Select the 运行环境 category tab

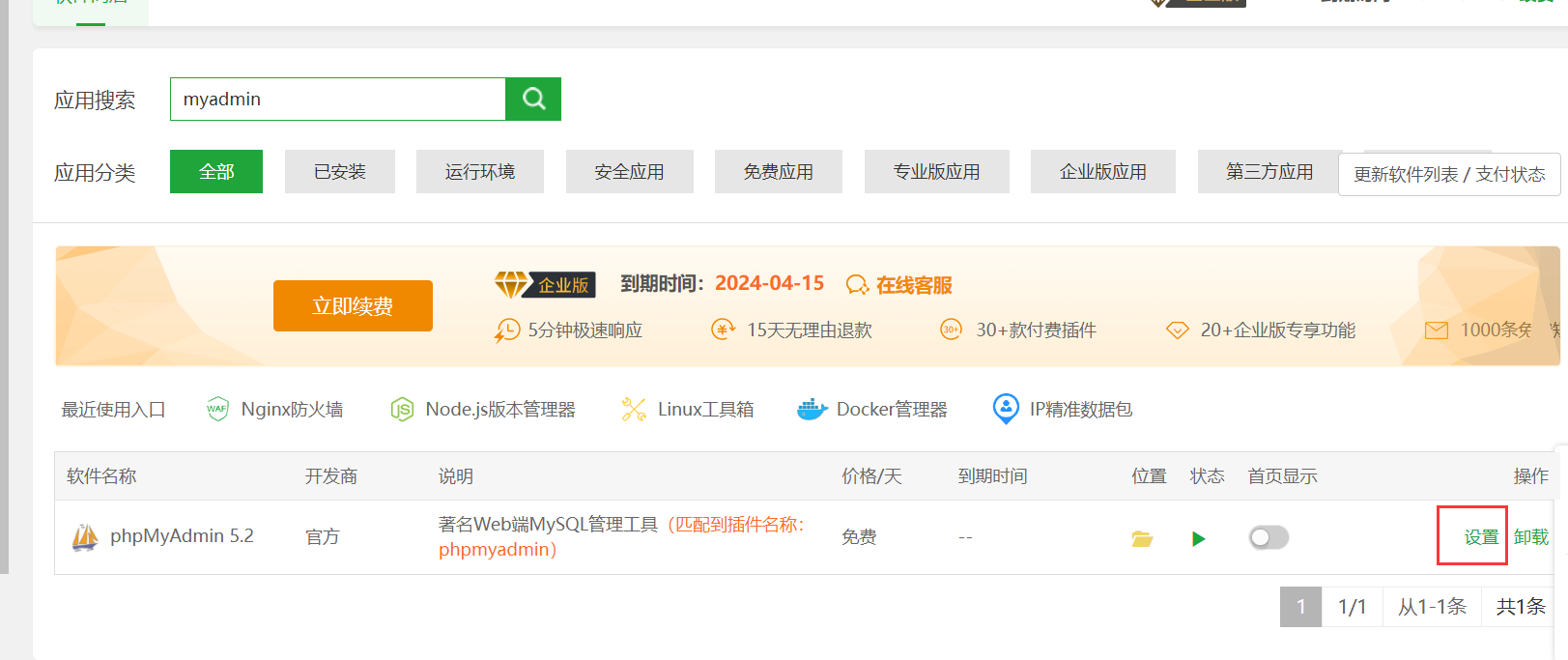coord(480,171)
